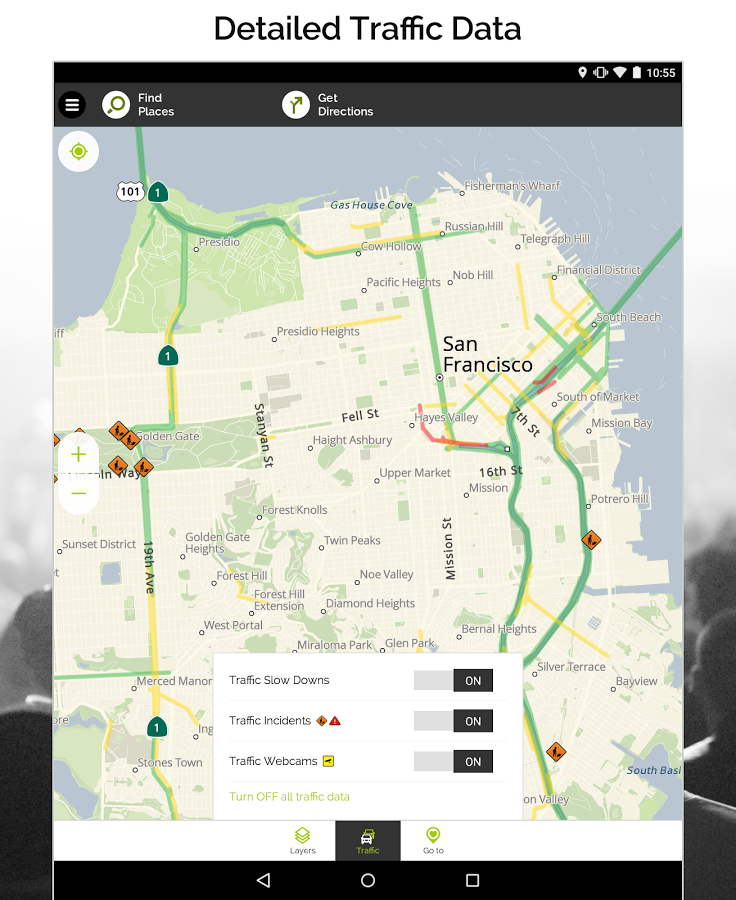Tap the Sunset District label
Image resolution: width=736 pixels, height=900 pixels.
point(99,544)
